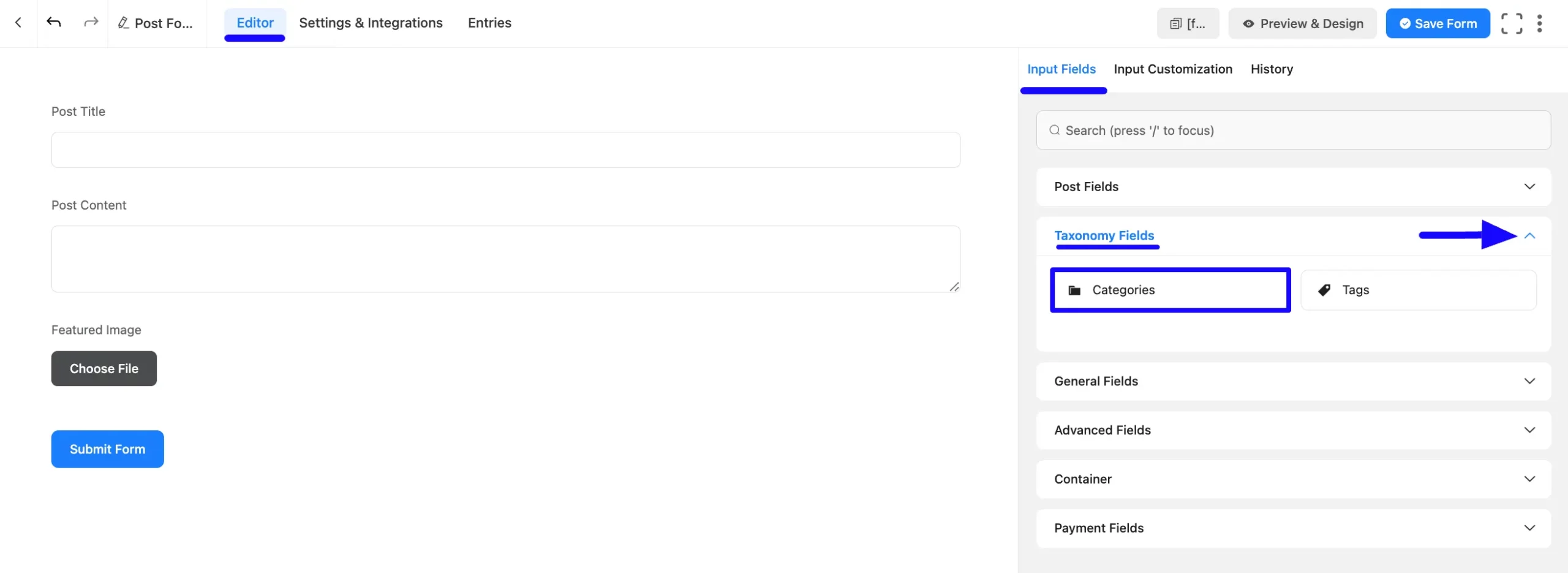Viewport: 1568px width, 573px height.
Task: Switch to the Editor tab
Action: point(255,23)
